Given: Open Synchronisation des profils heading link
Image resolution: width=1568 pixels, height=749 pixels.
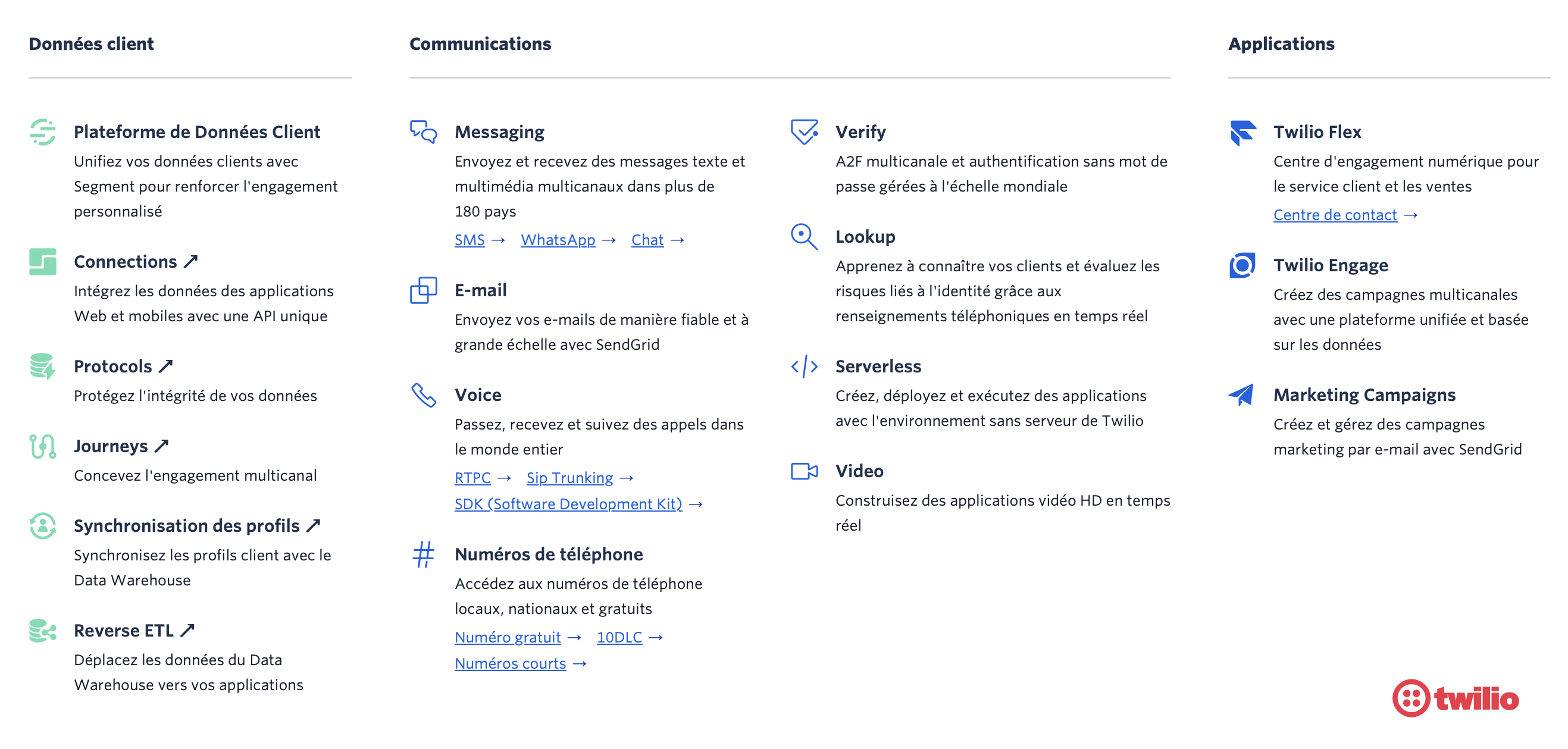Looking at the screenshot, I should pyautogui.click(x=186, y=526).
